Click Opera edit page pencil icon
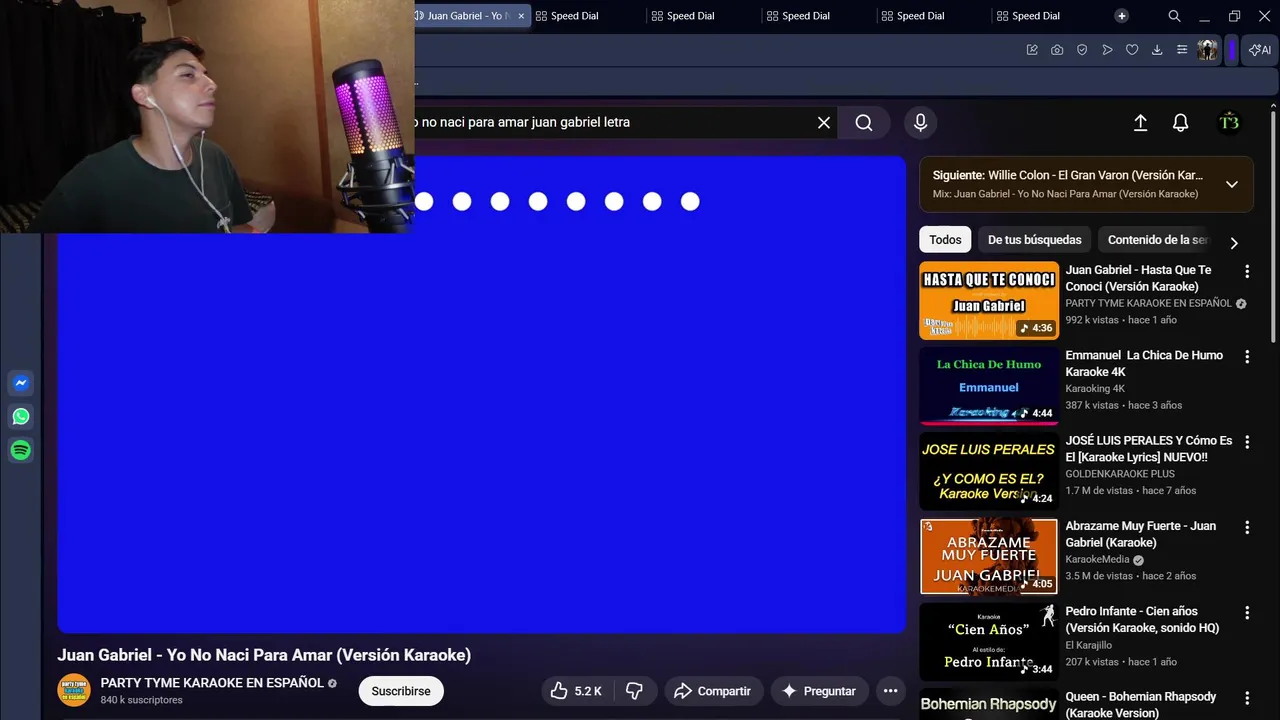1280x720 pixels. (1032, 50)
